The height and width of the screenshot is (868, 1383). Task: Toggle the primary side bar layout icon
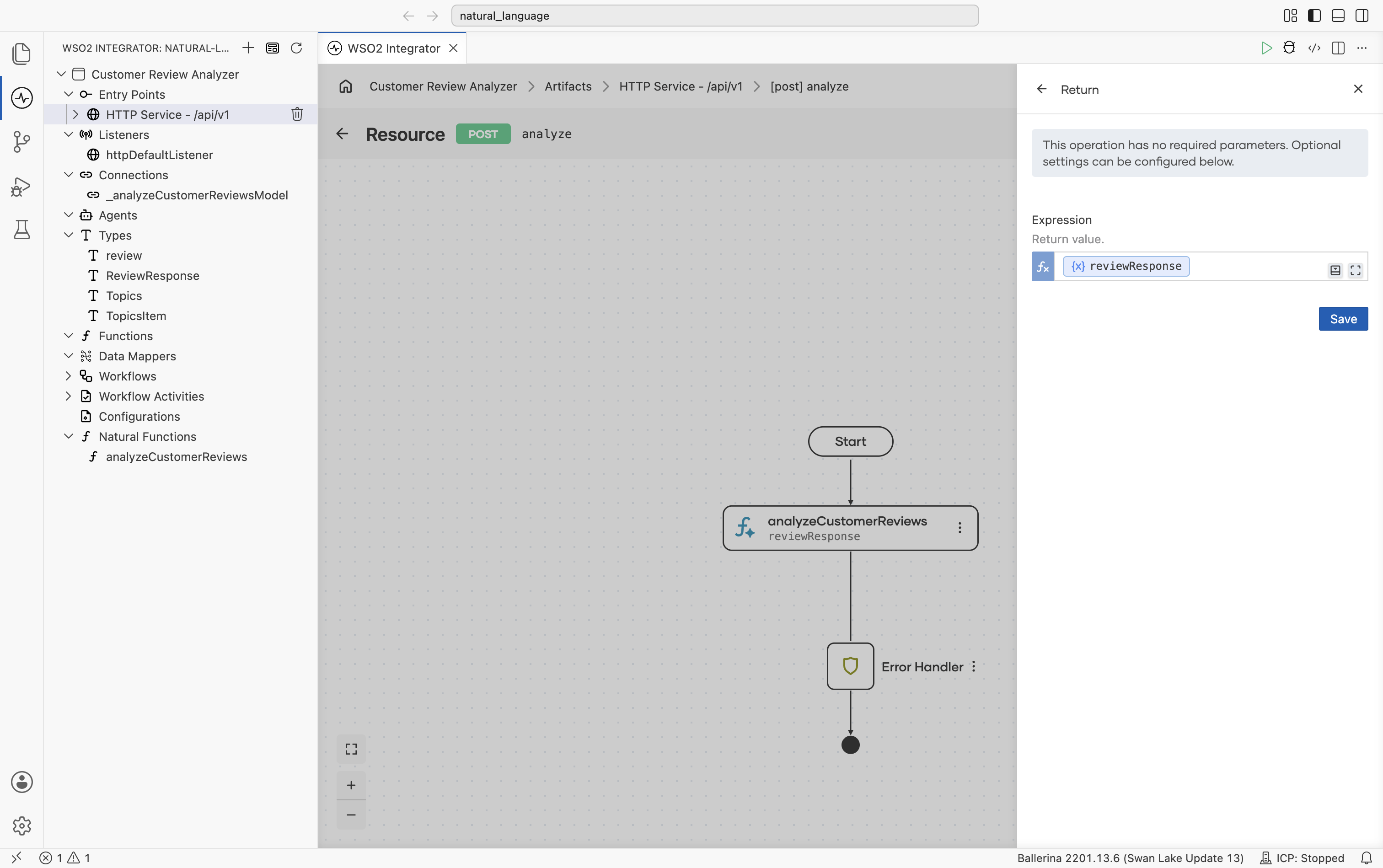click(1314, 16)
